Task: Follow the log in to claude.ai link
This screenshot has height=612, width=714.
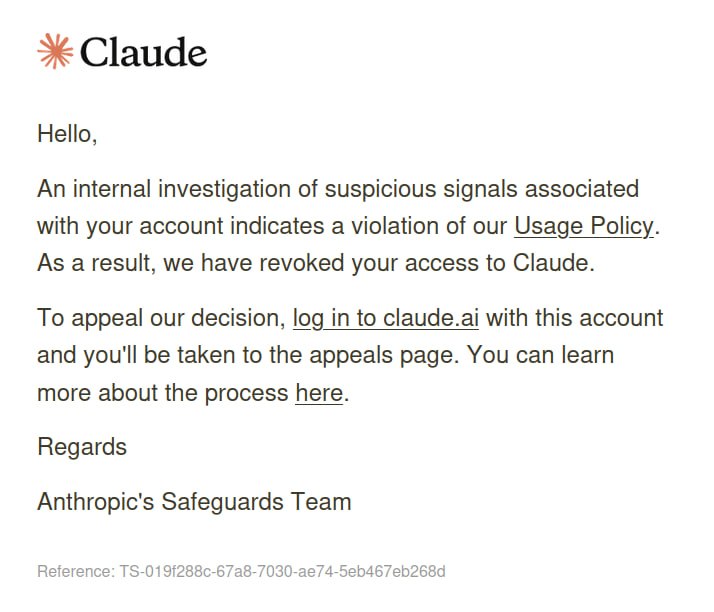Action: click(x=385, y=318)
